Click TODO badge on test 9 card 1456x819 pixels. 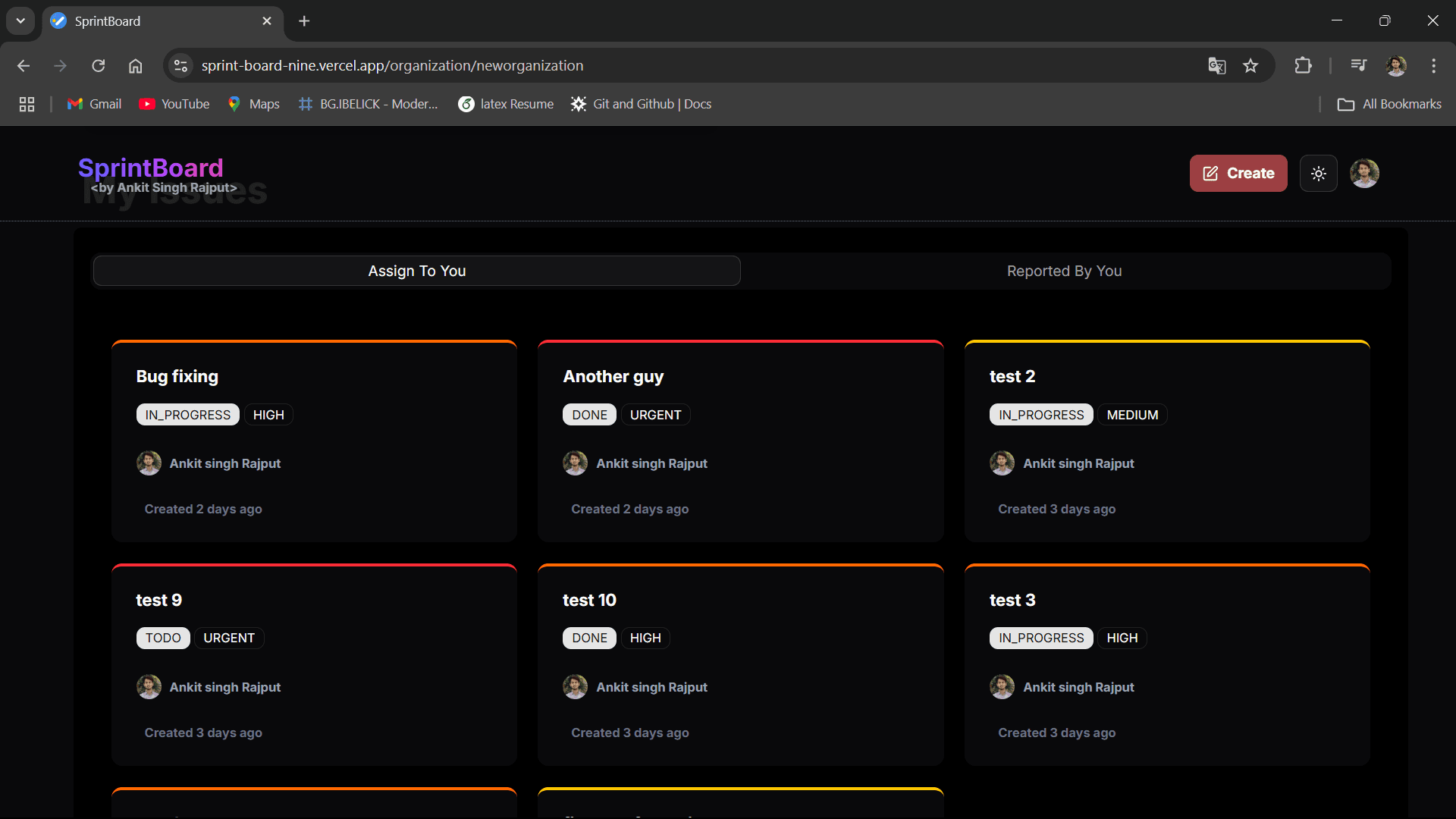point(163,638)
